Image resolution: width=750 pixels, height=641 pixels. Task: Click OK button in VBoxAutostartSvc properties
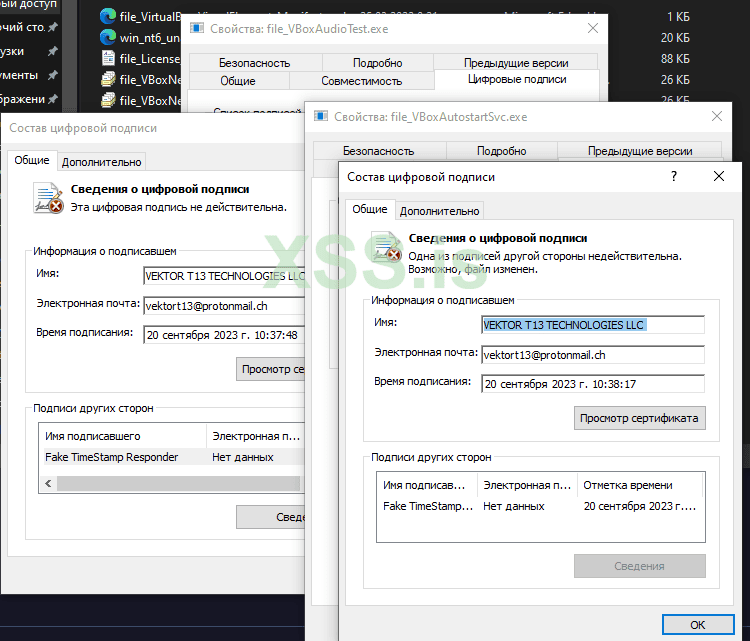[698, 625]
